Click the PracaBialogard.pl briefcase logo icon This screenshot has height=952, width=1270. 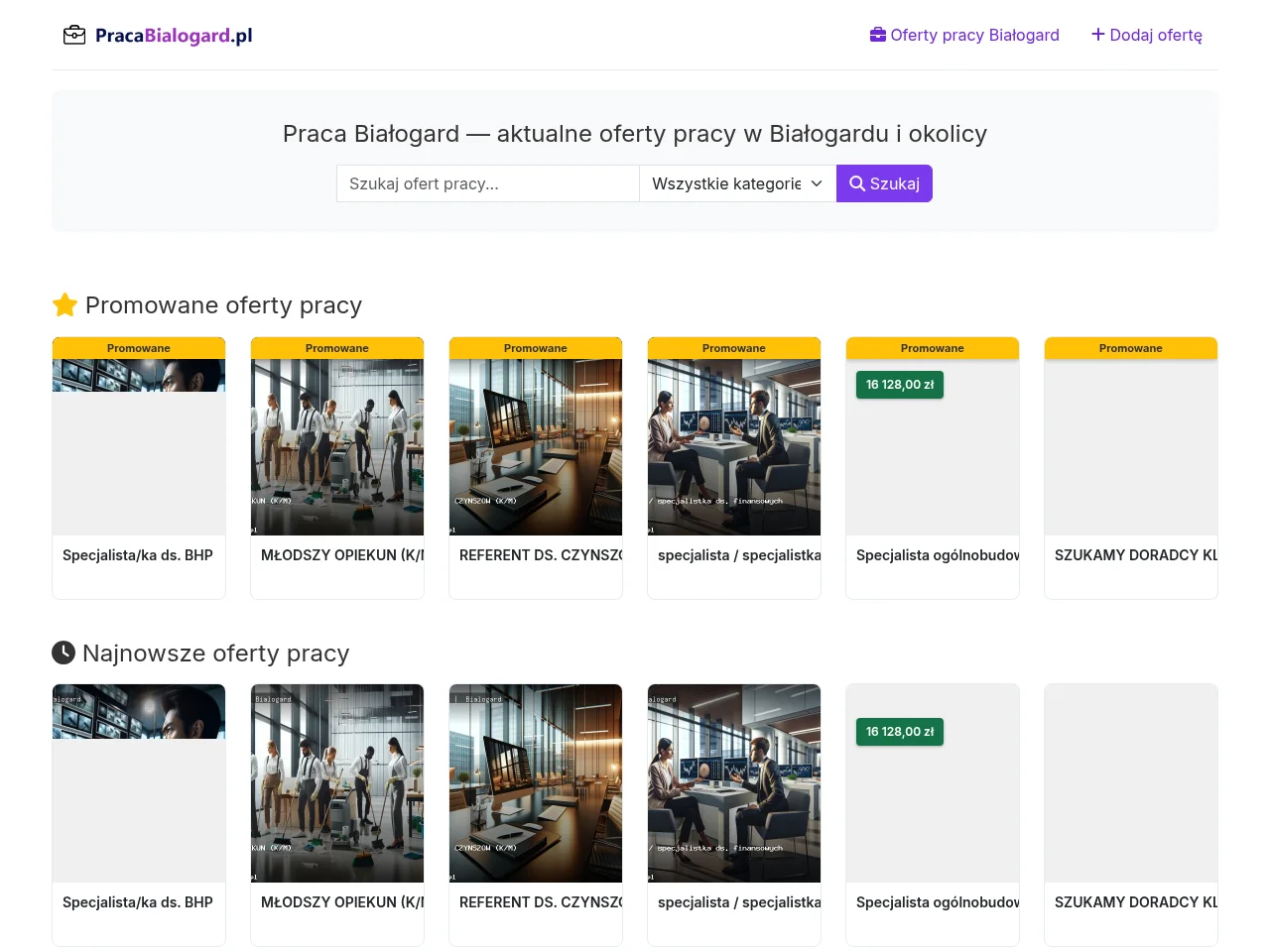tap(74, 36)
